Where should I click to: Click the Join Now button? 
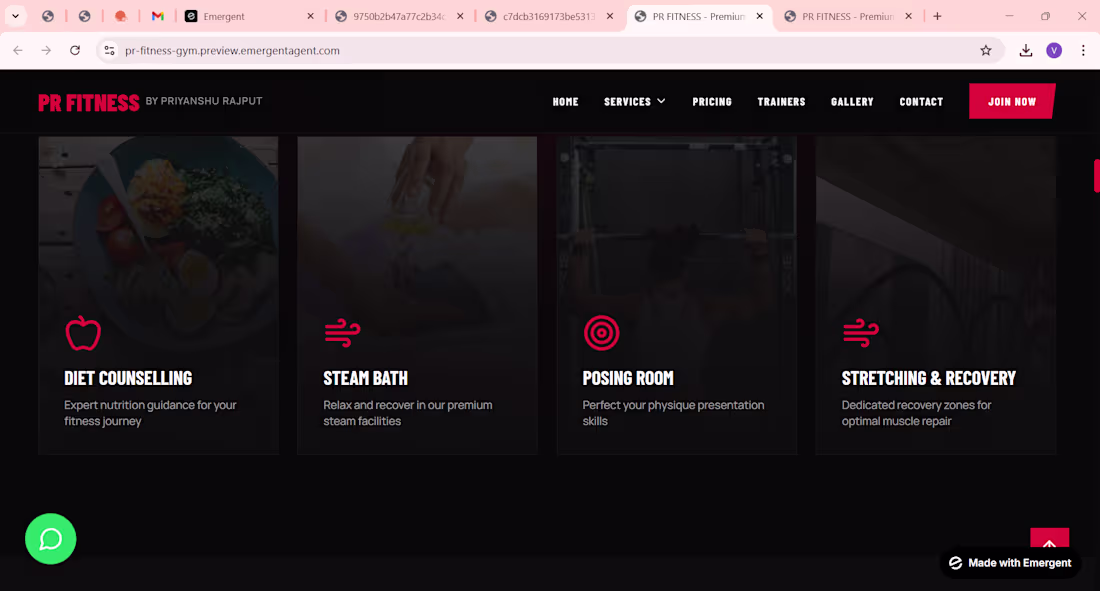[1012, 101]
